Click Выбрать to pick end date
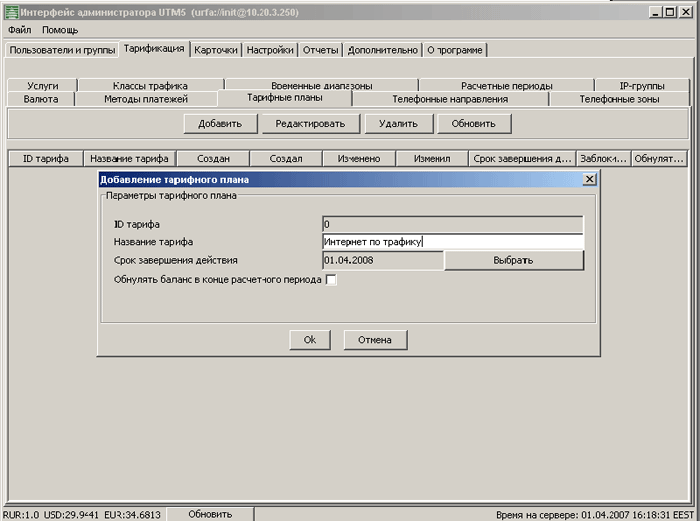700x521 pixels. tap(513, 260)
